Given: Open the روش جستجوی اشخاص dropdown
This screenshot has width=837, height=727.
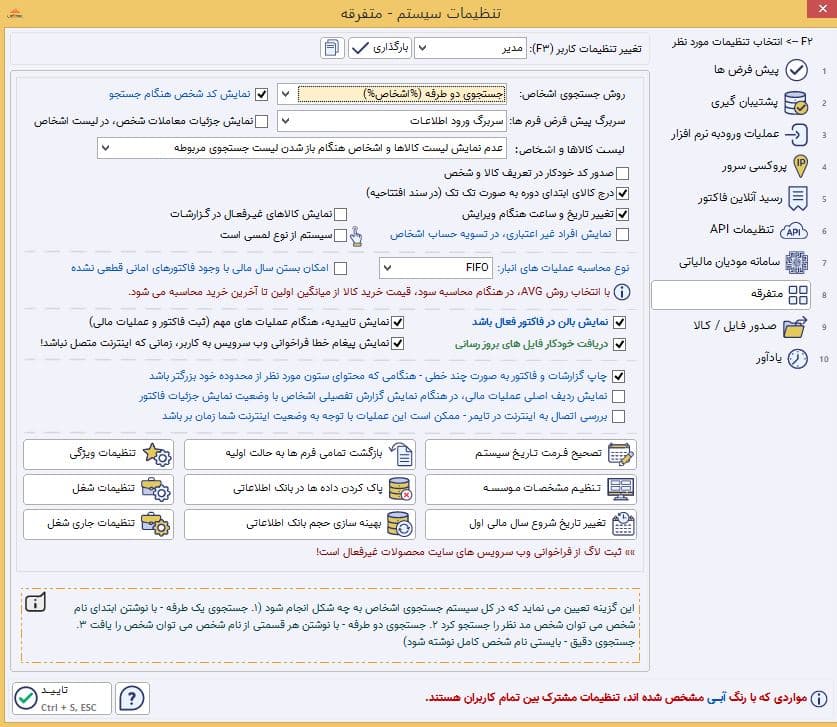Looking at the screenshot, I should click(x=286, y=94).
